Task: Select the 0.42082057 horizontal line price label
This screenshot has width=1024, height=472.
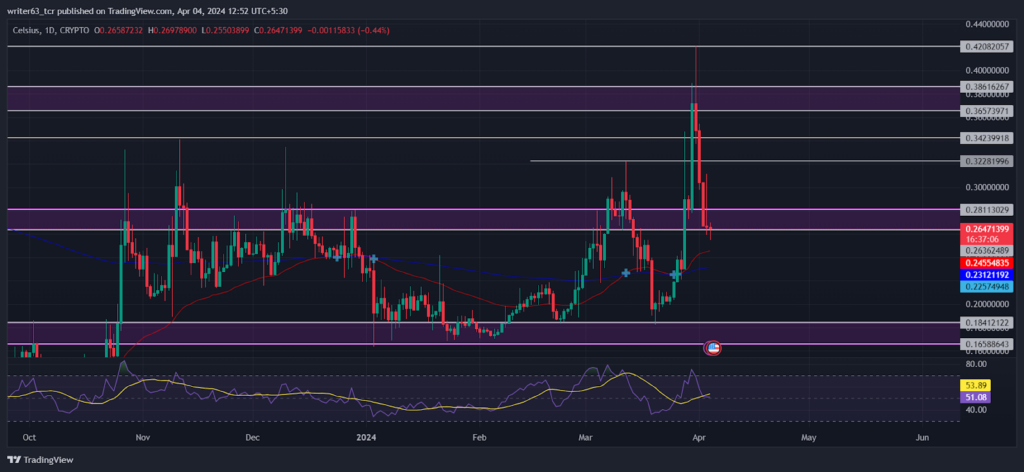Action: 986,46
